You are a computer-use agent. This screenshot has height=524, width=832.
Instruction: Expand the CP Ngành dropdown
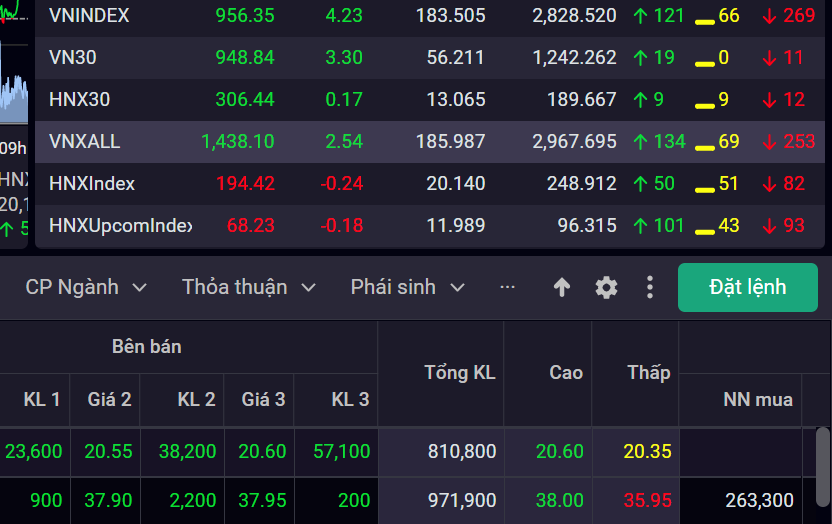[x=86, y=287]
